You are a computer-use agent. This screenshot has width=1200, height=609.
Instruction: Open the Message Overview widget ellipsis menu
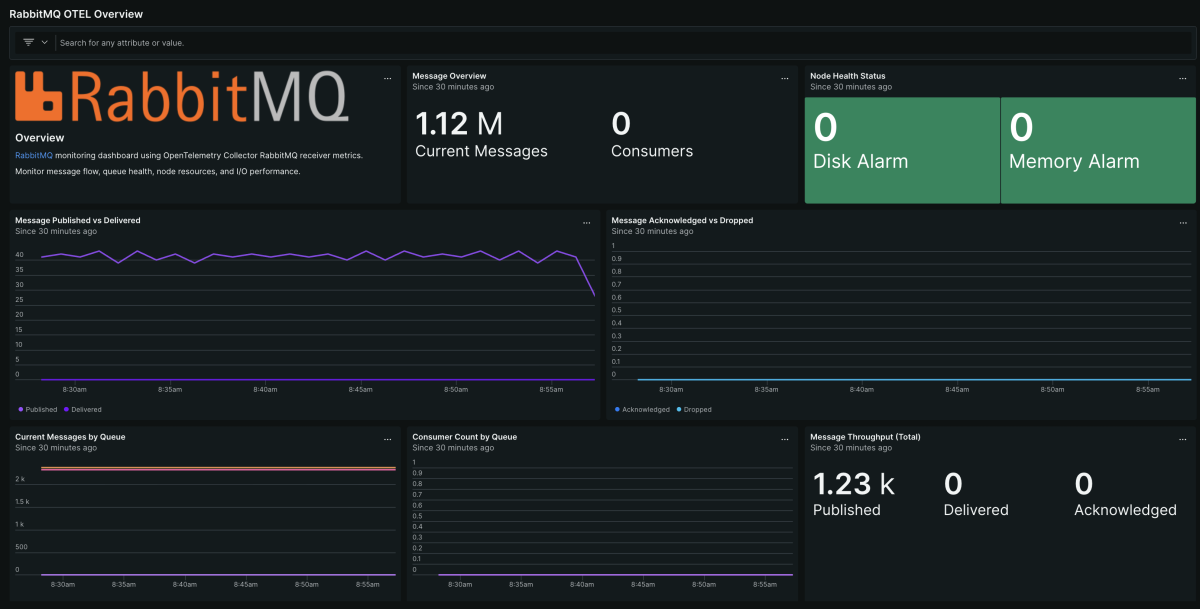click(785, 78)
